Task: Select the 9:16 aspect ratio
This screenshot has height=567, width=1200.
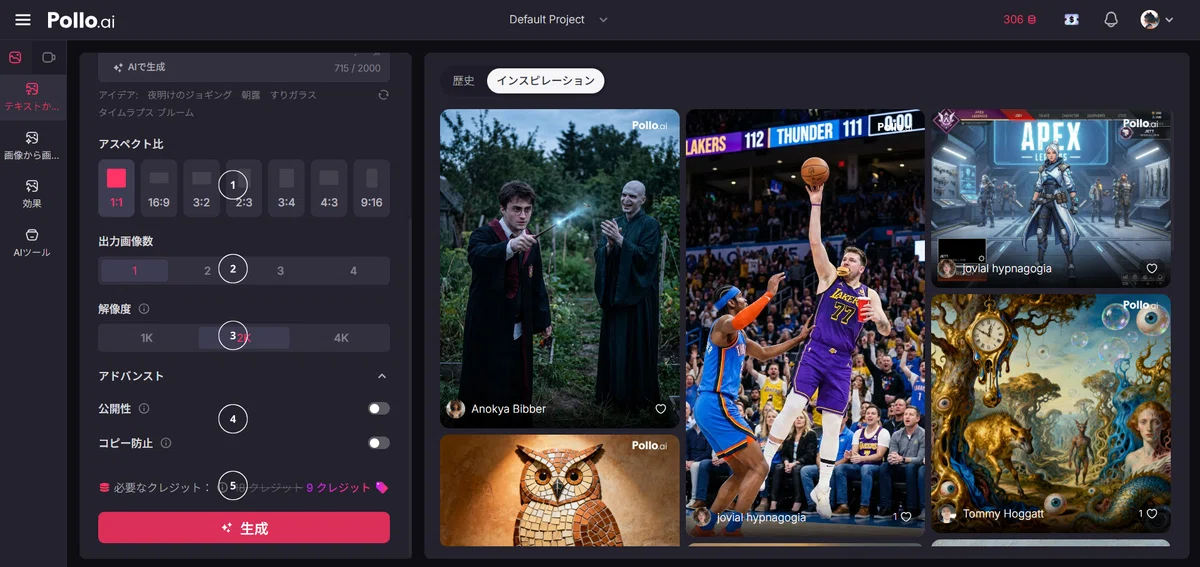Action: click(x=372, y=188)
